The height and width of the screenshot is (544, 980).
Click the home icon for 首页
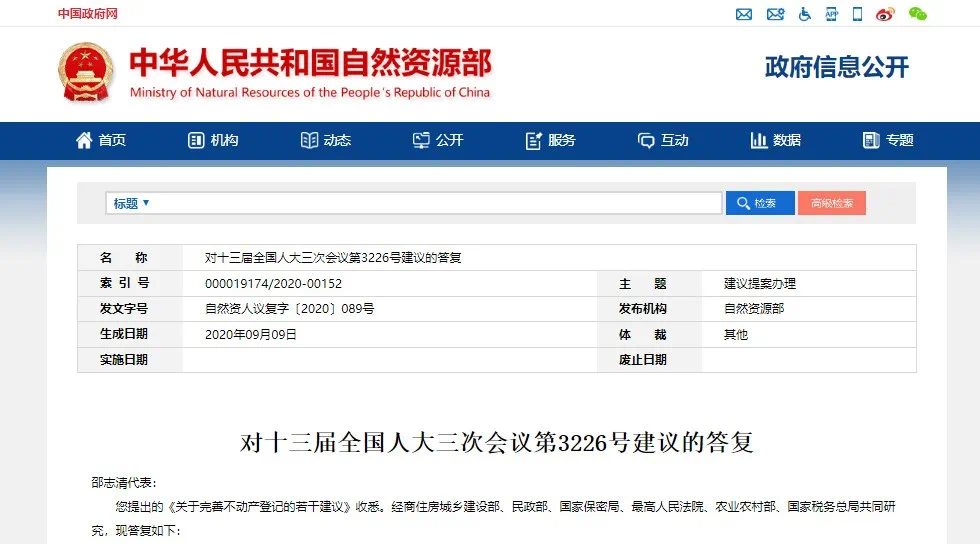[84, 140]
